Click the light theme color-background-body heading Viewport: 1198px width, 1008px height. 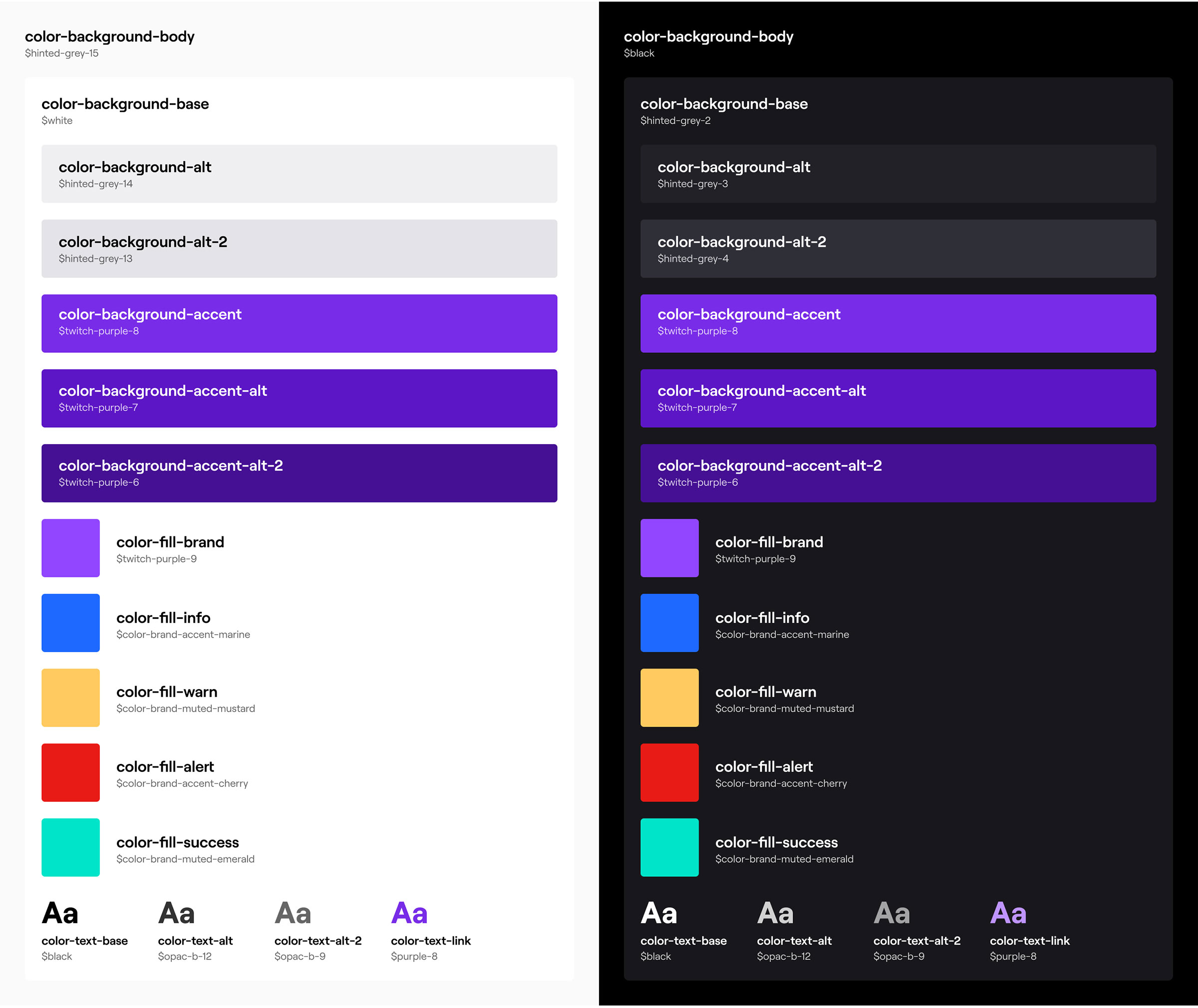point(109,36)
